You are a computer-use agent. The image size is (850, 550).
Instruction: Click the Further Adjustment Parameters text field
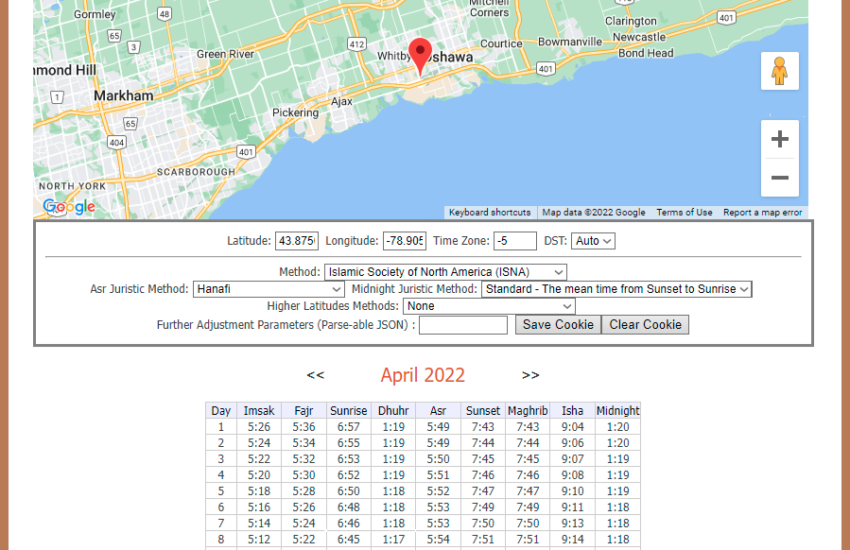point(463,325)
